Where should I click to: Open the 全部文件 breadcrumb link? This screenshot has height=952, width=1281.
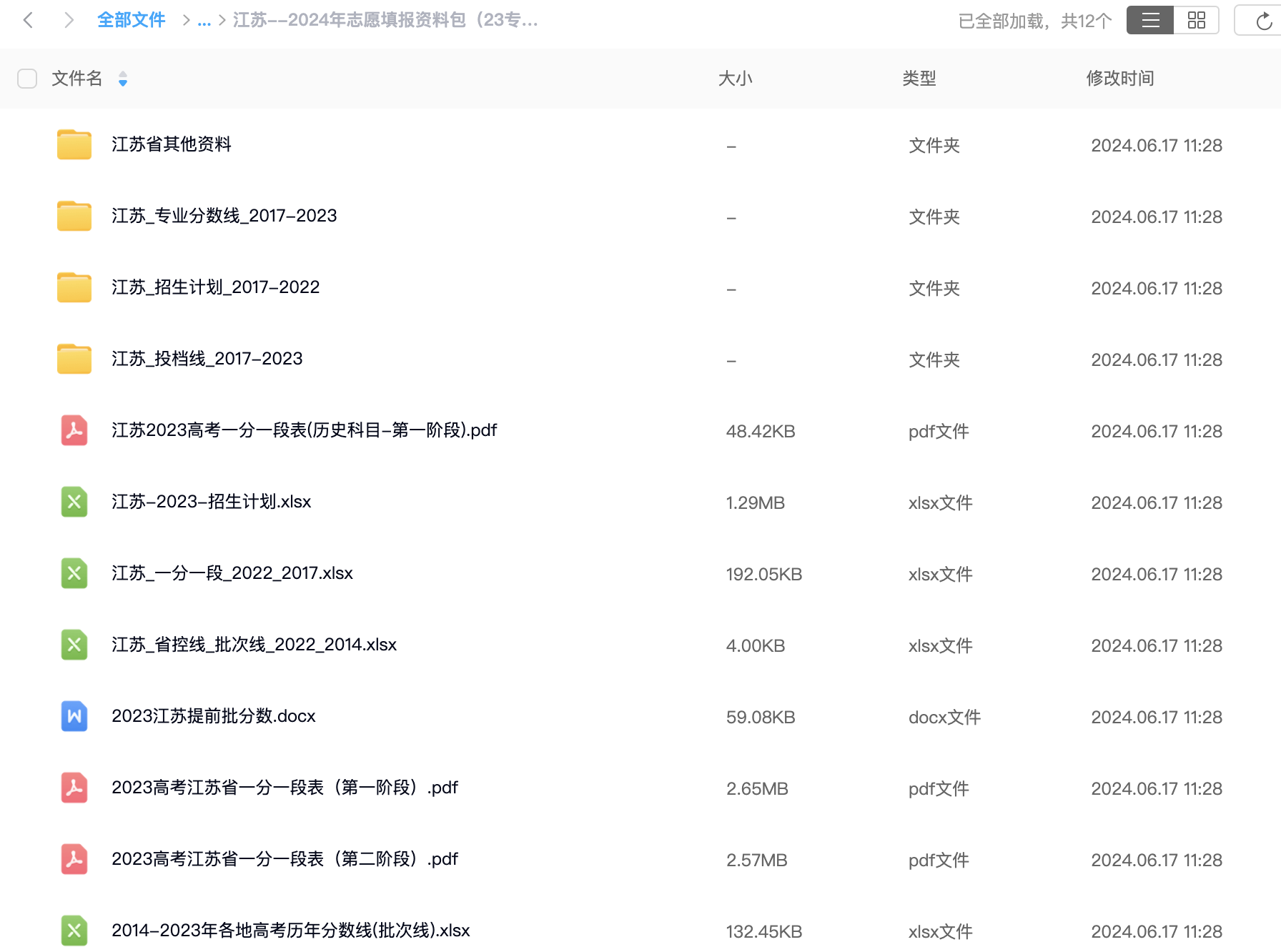[x=132, y=20]
